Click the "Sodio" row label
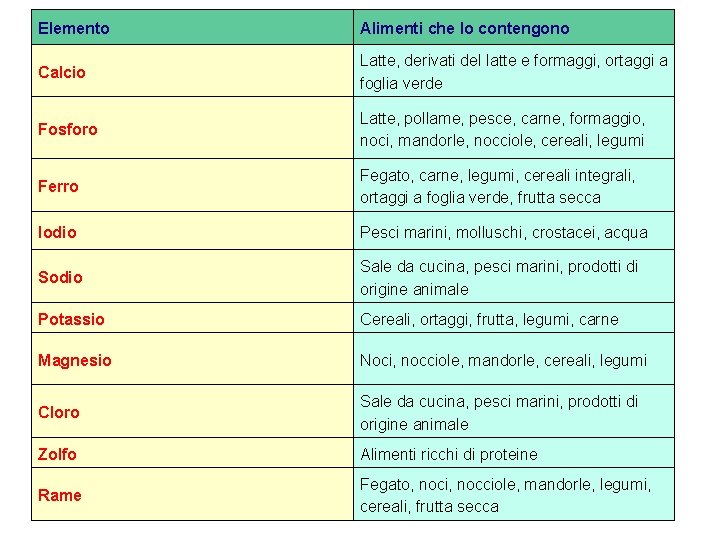Image resolution: width=720 pixels, height=540 pixels. click(x=60, y=277)
